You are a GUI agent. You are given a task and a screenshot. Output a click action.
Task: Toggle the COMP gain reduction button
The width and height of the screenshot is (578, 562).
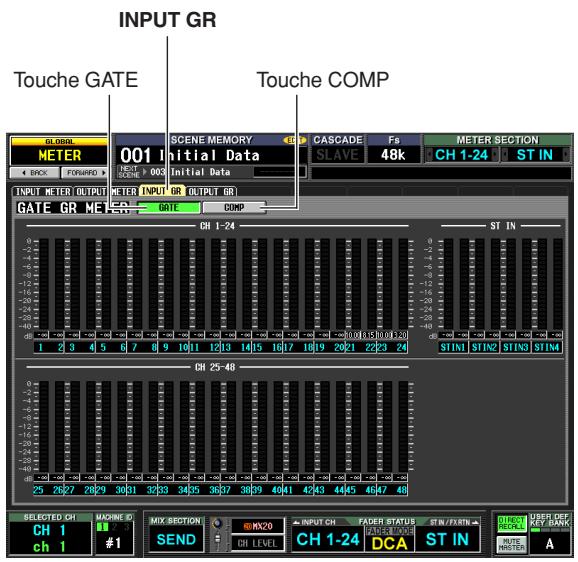(x=234, y=207)
